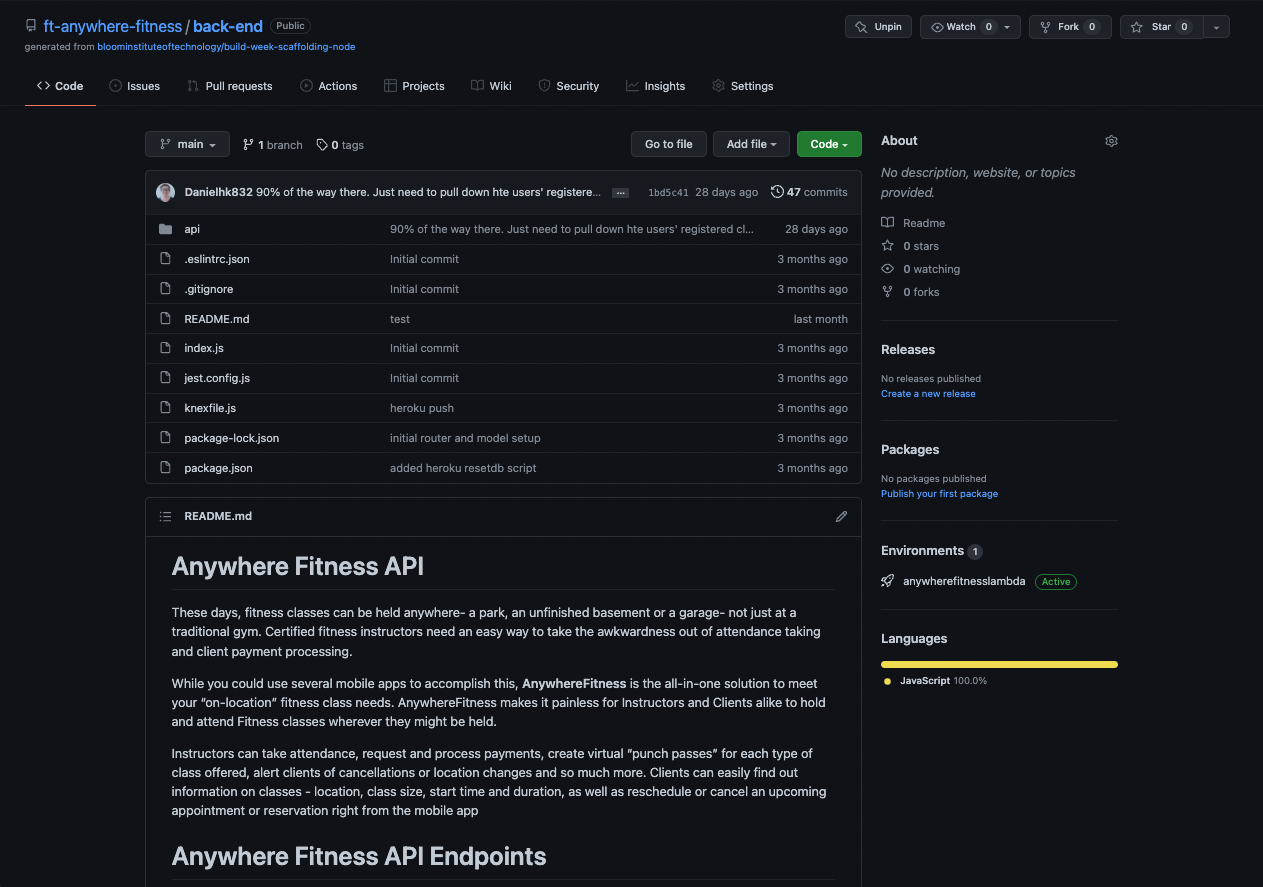Open the Danielhk832 author link
This screenshot has height=887, width=1263.
click(219, 192)
